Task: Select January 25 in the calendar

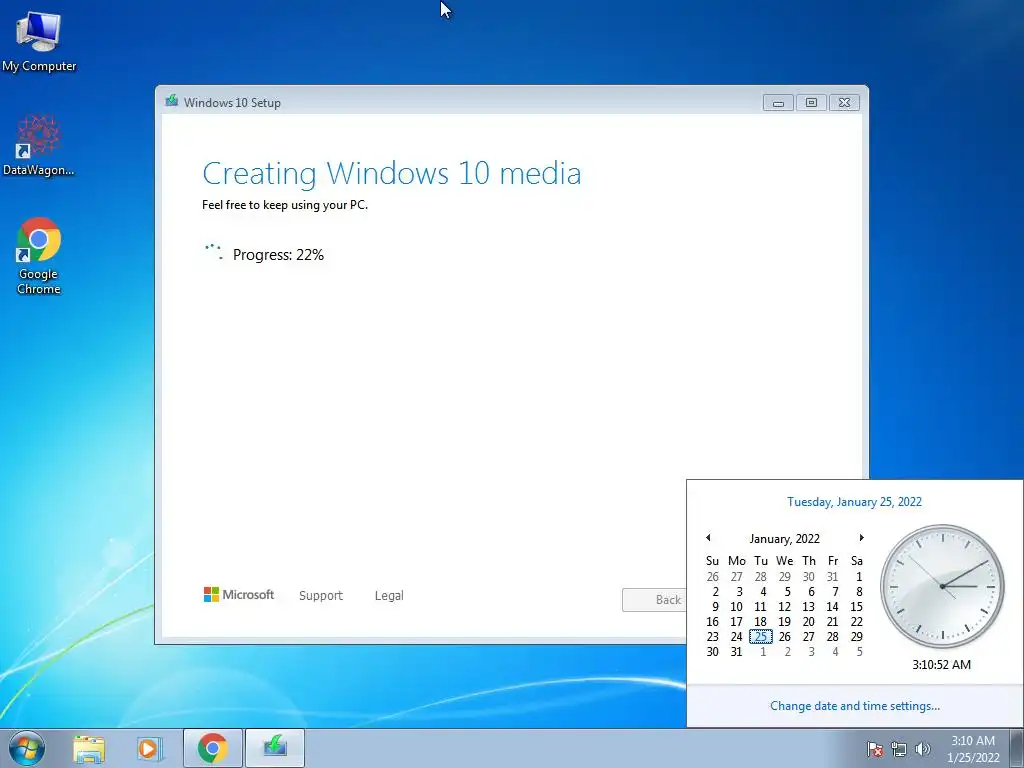Action: coord(761,637)
